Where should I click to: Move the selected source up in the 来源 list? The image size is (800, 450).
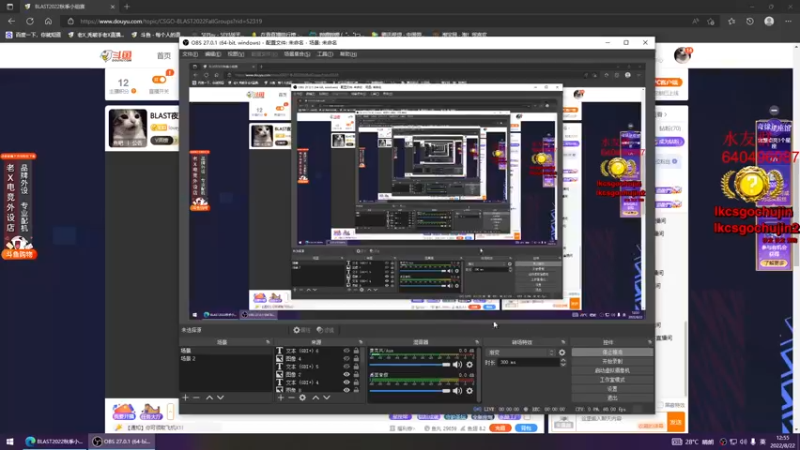(x=316, y=397)
